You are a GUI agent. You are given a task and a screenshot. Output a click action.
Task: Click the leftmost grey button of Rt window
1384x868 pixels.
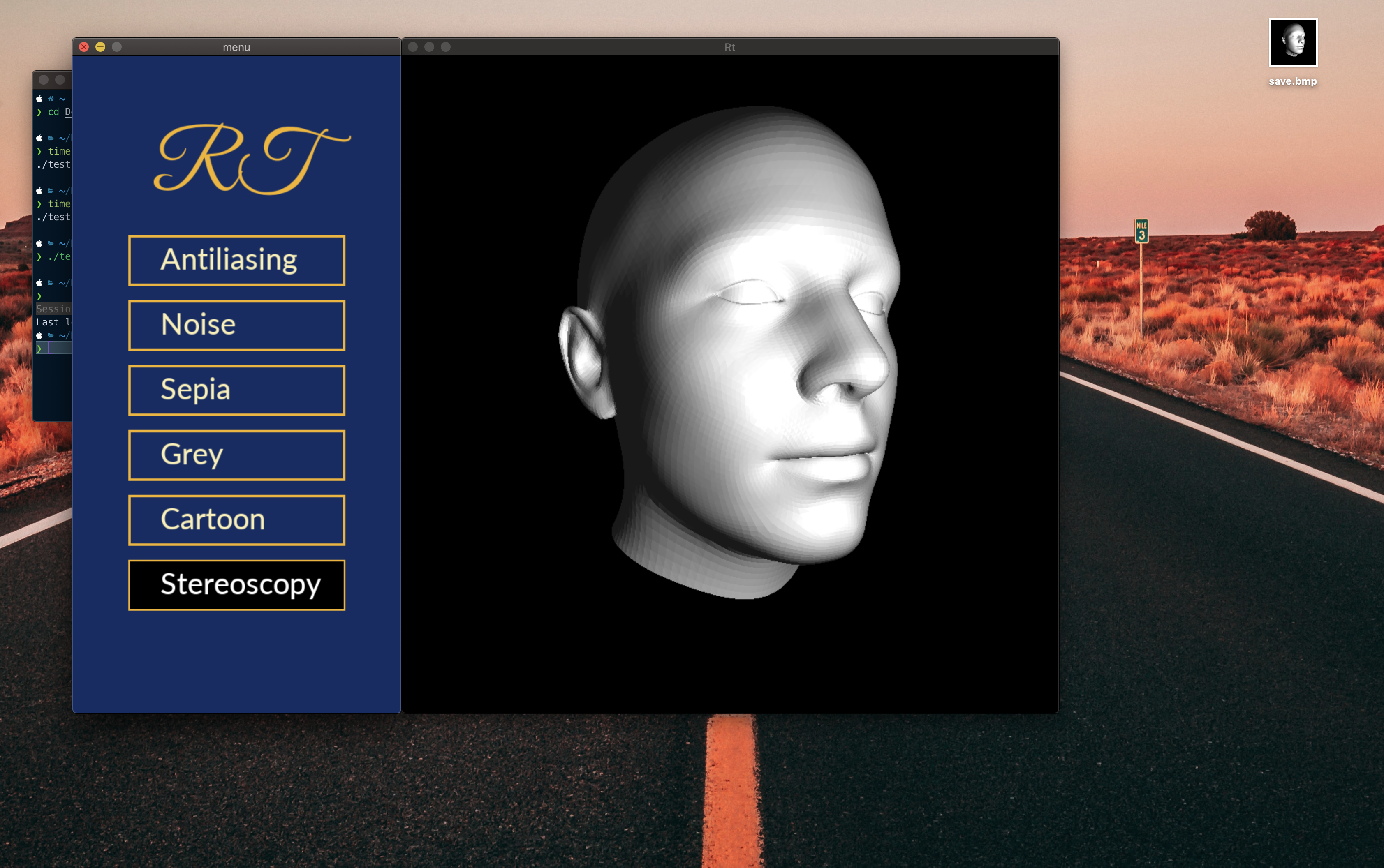coord(413,47)
